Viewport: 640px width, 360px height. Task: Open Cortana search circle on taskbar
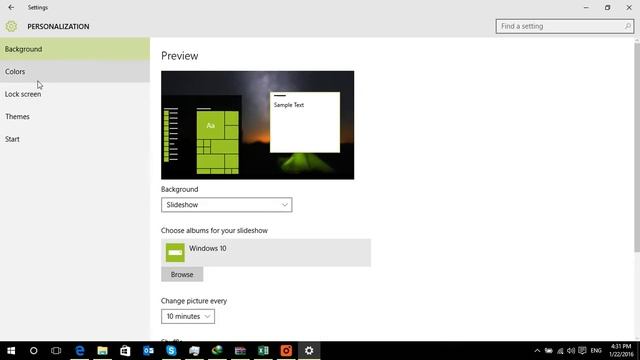tap(33, 351)
